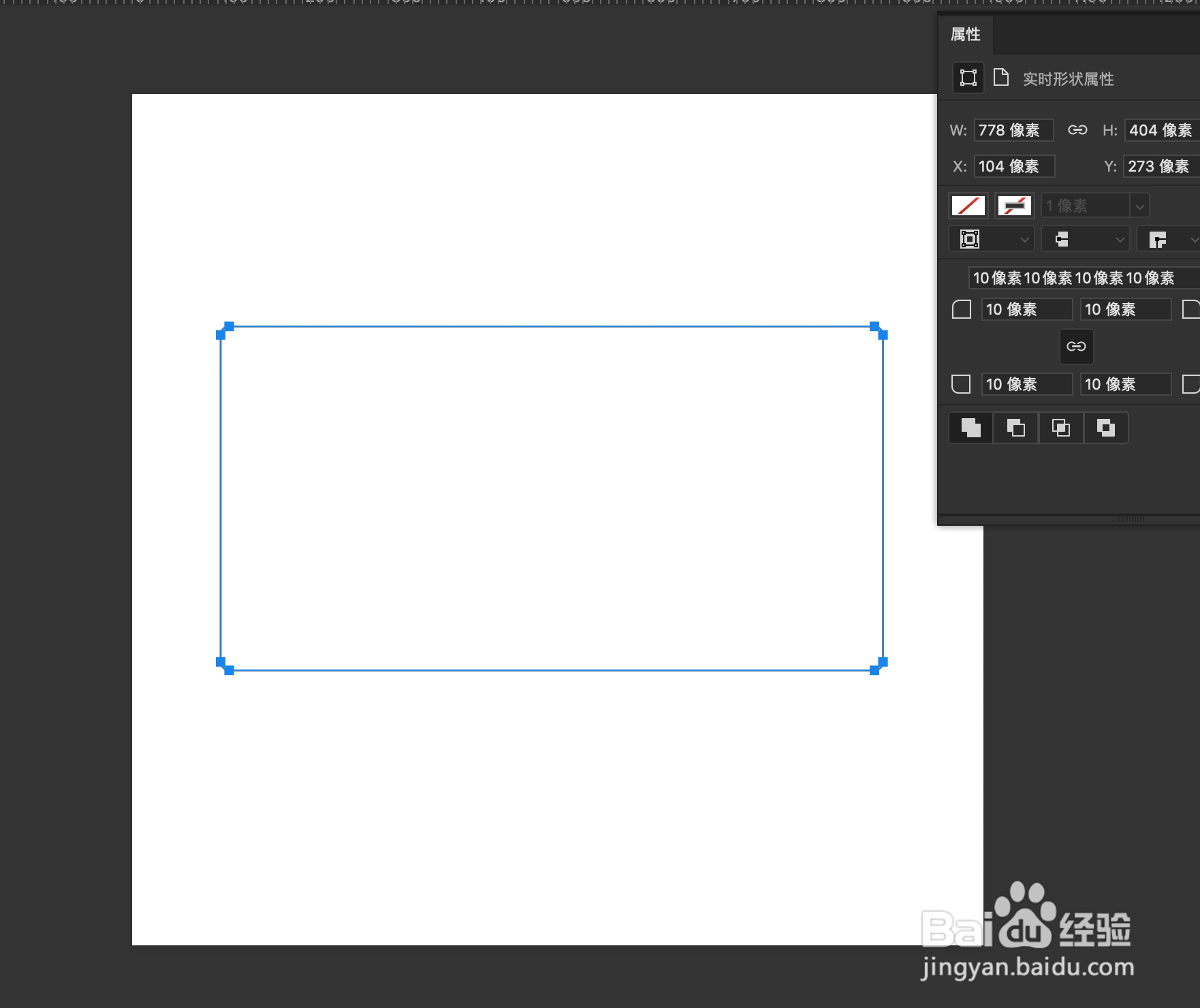
Task: Toggle the corner radius link button
Action: click(1077, 347)
